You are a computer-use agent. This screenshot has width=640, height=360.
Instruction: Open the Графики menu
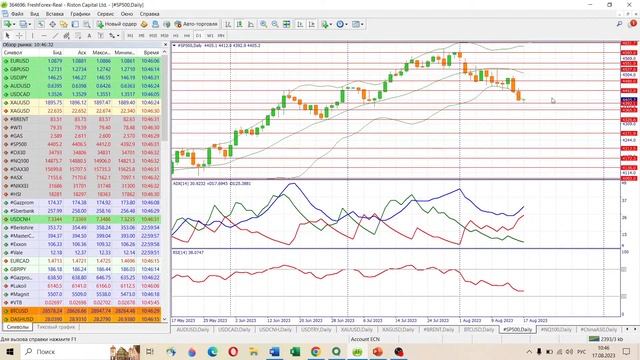click(80, 14)
